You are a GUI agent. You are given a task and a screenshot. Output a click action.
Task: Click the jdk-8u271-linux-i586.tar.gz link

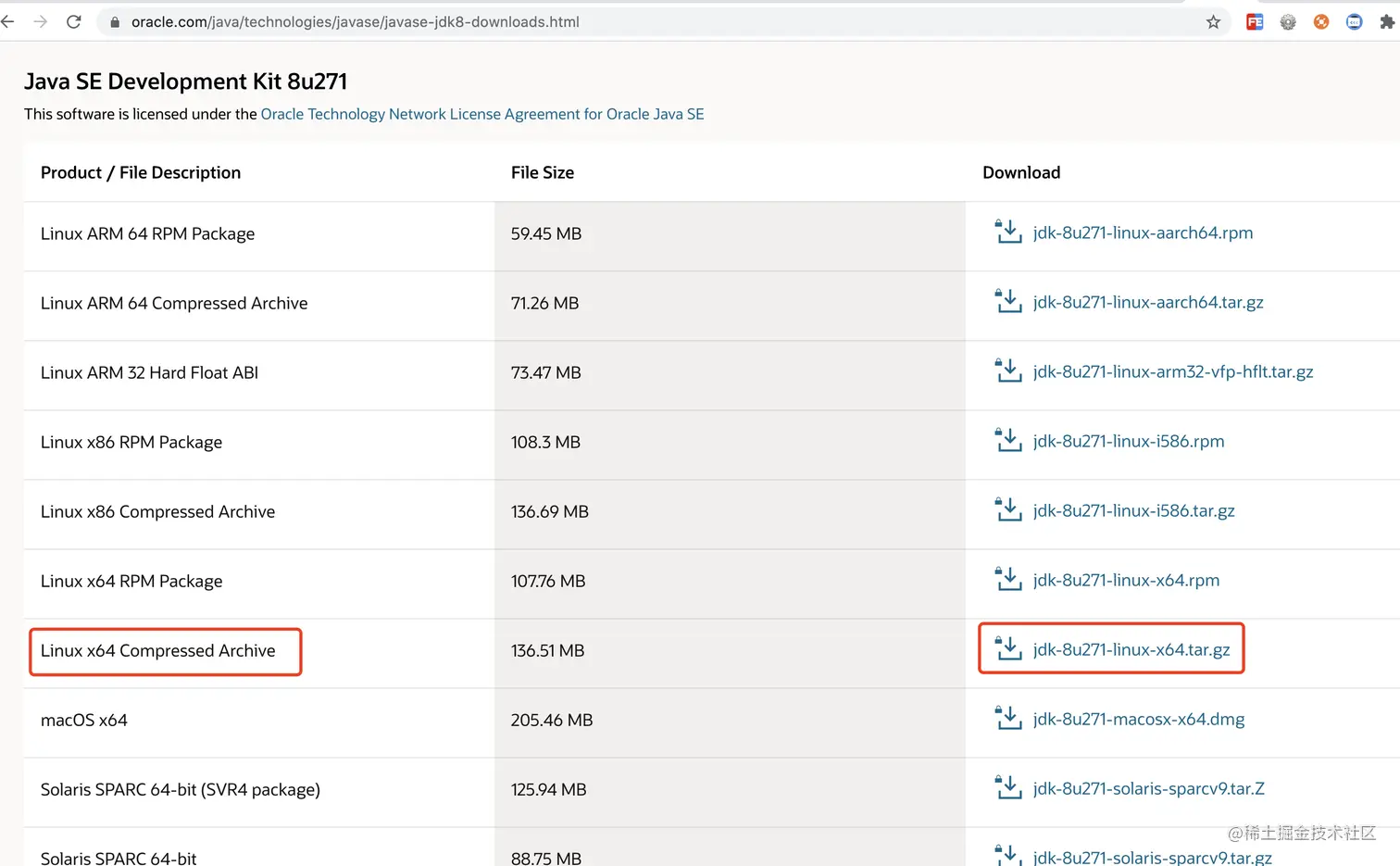1133,510
